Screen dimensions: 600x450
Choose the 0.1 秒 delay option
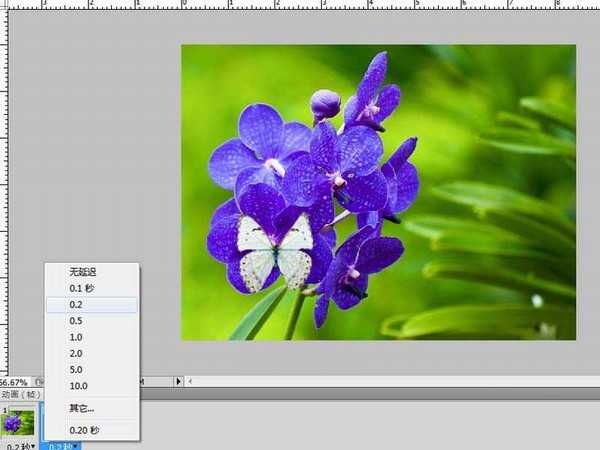tap(84, 288)
